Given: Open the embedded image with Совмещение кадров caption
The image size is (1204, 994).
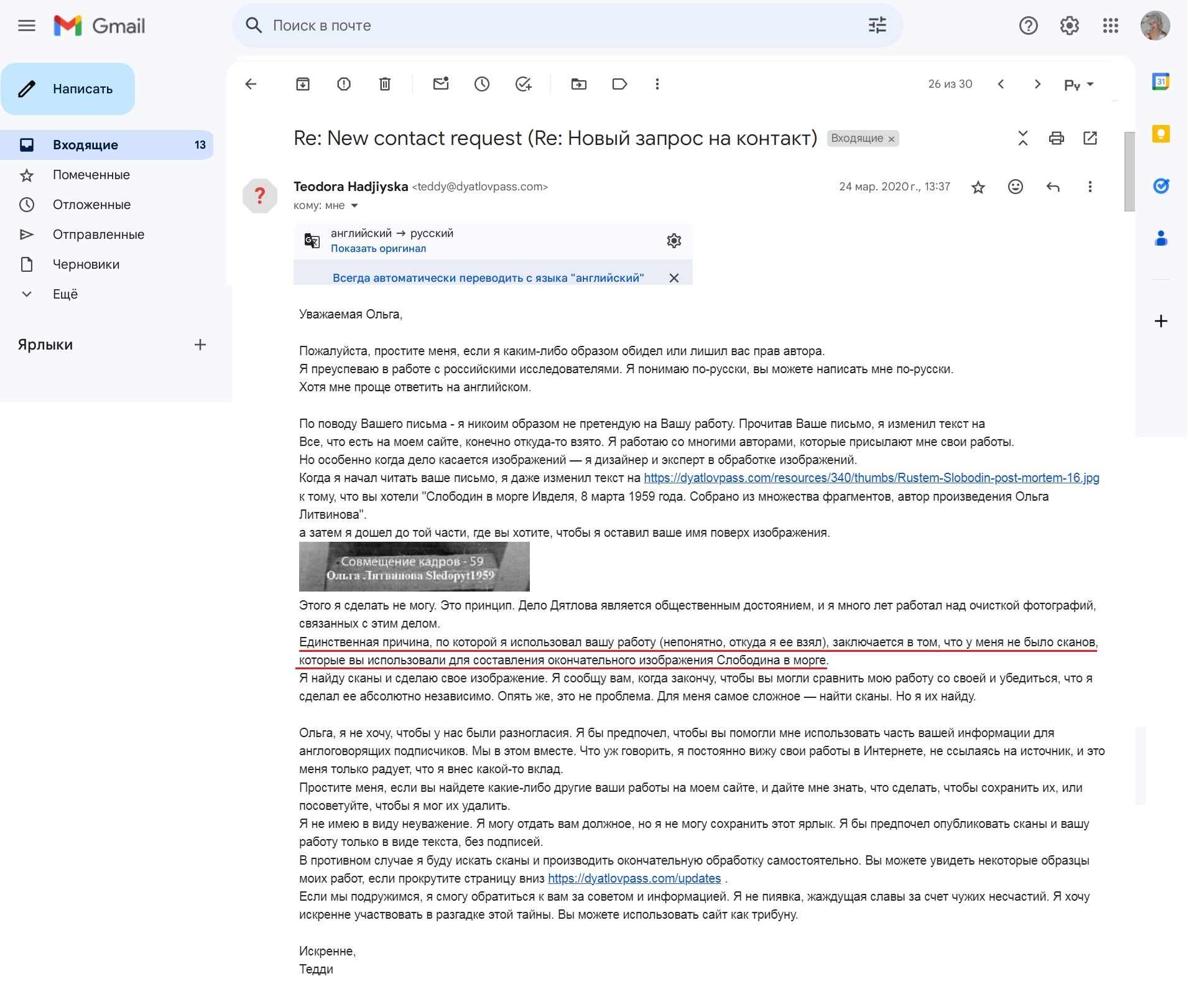Looking at the screenshot, I should [x=414, y=567].
